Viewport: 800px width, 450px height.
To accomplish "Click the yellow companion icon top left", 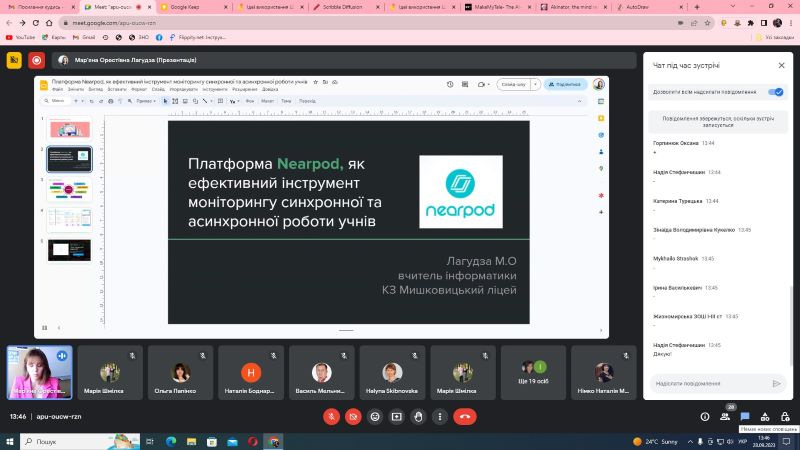I will tap(14, 60).
